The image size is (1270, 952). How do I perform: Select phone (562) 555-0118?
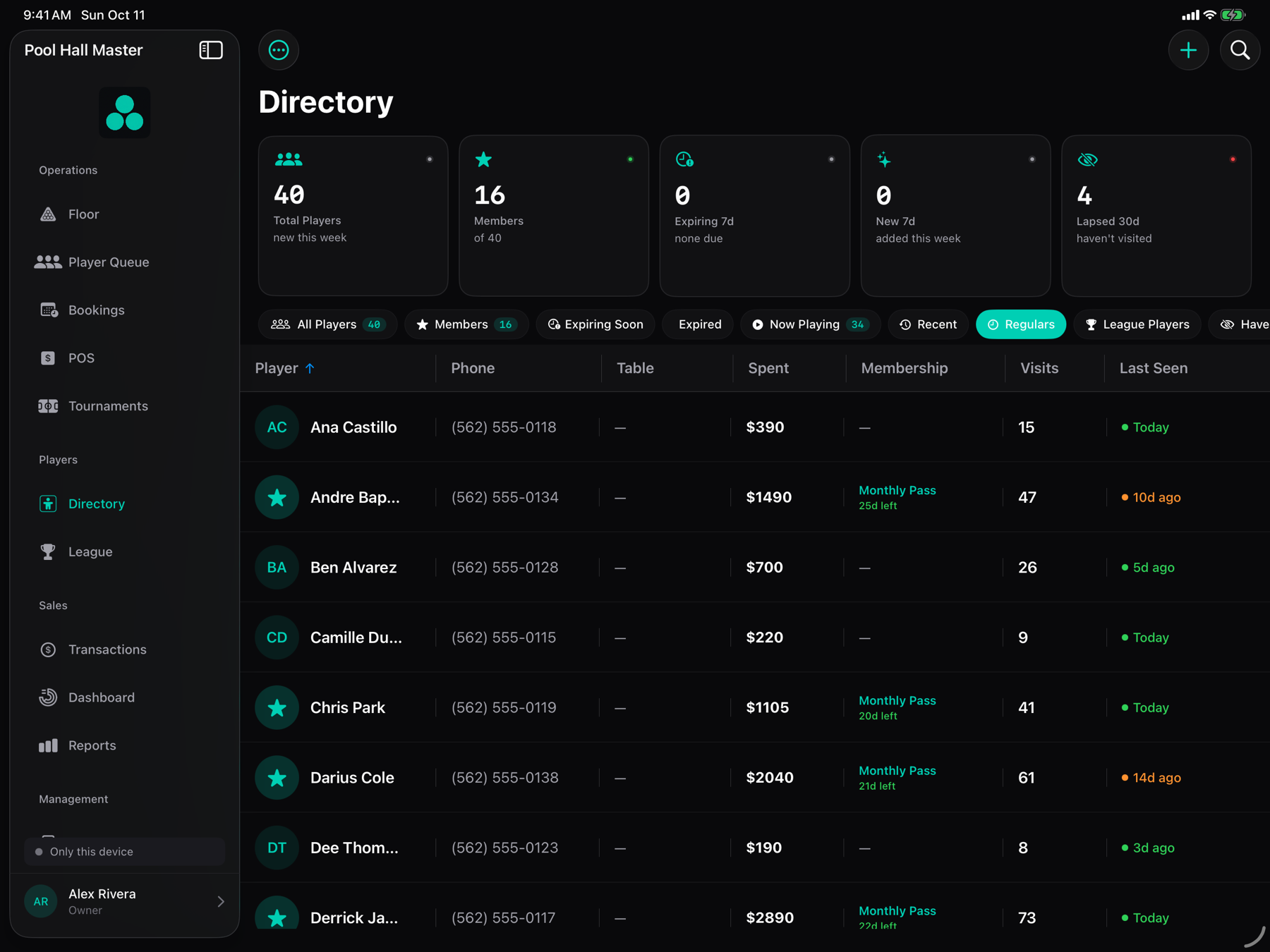pos(504,427)
